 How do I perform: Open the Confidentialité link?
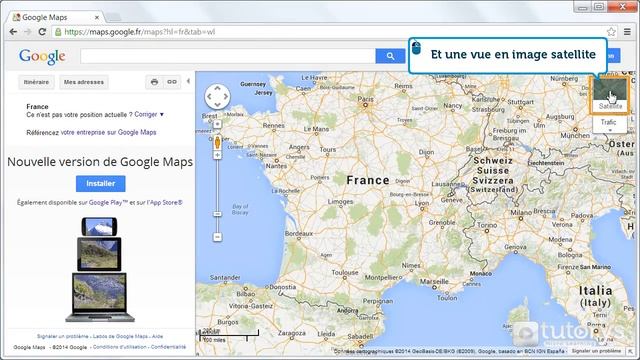tap(168, 347)
